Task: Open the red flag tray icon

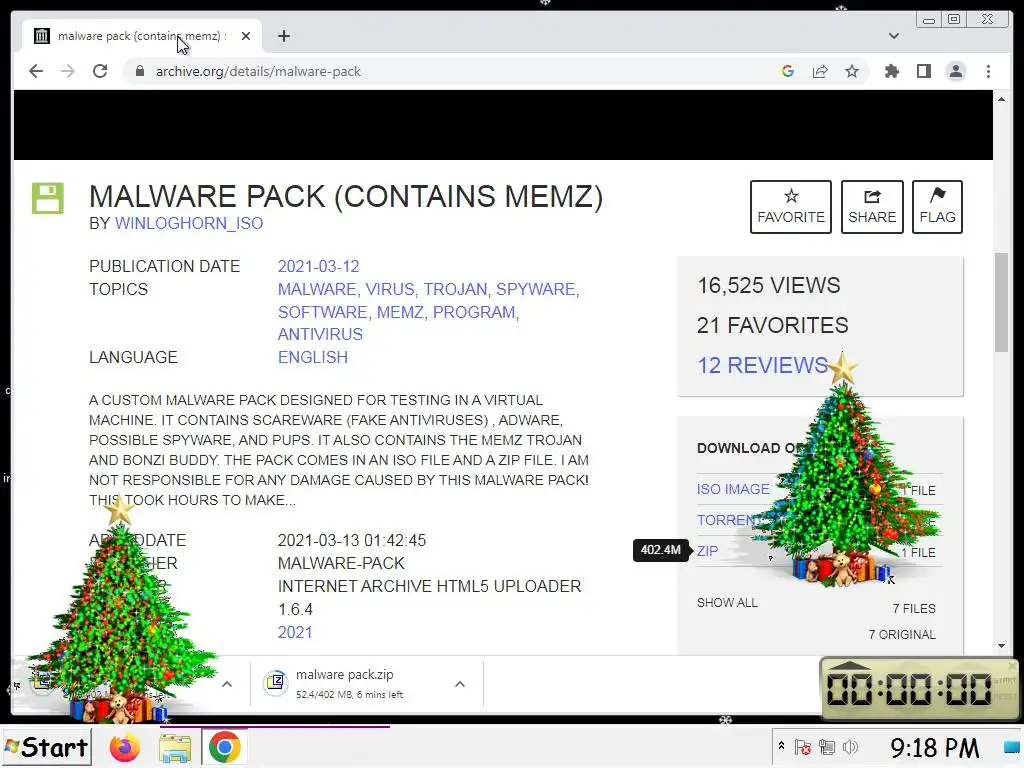Action: 803,746
